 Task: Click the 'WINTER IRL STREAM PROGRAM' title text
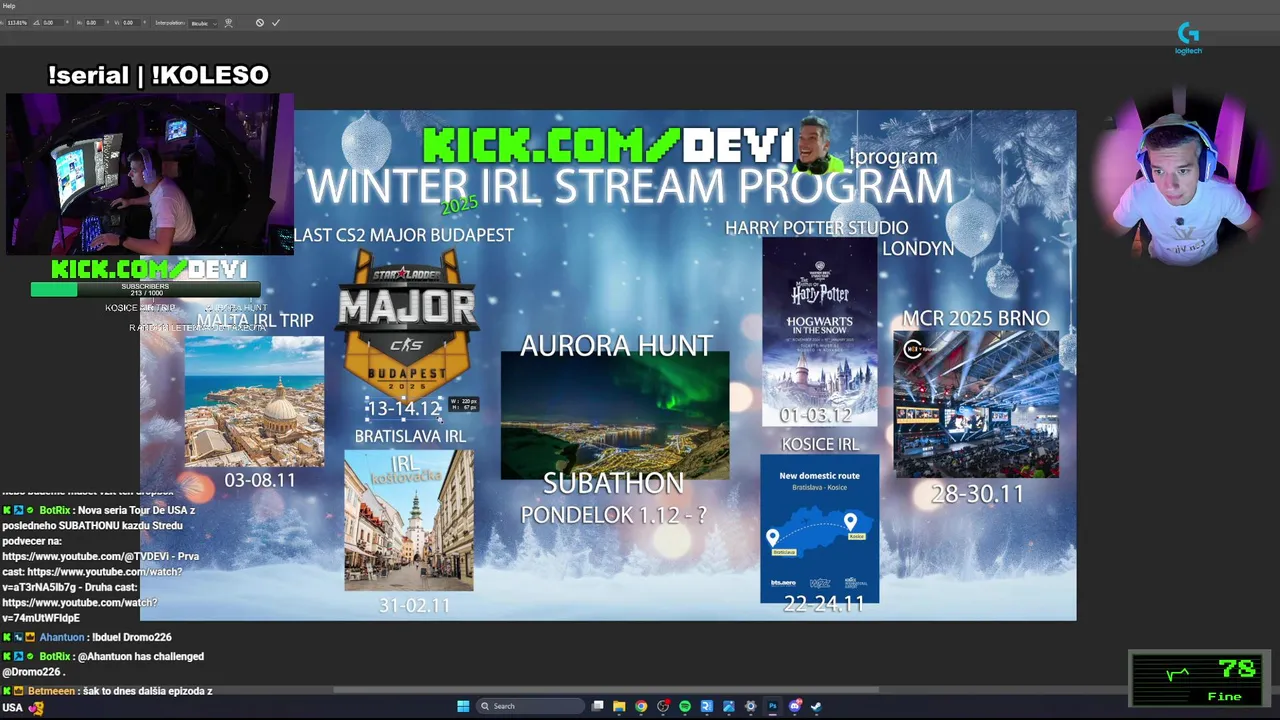[630, 187]
